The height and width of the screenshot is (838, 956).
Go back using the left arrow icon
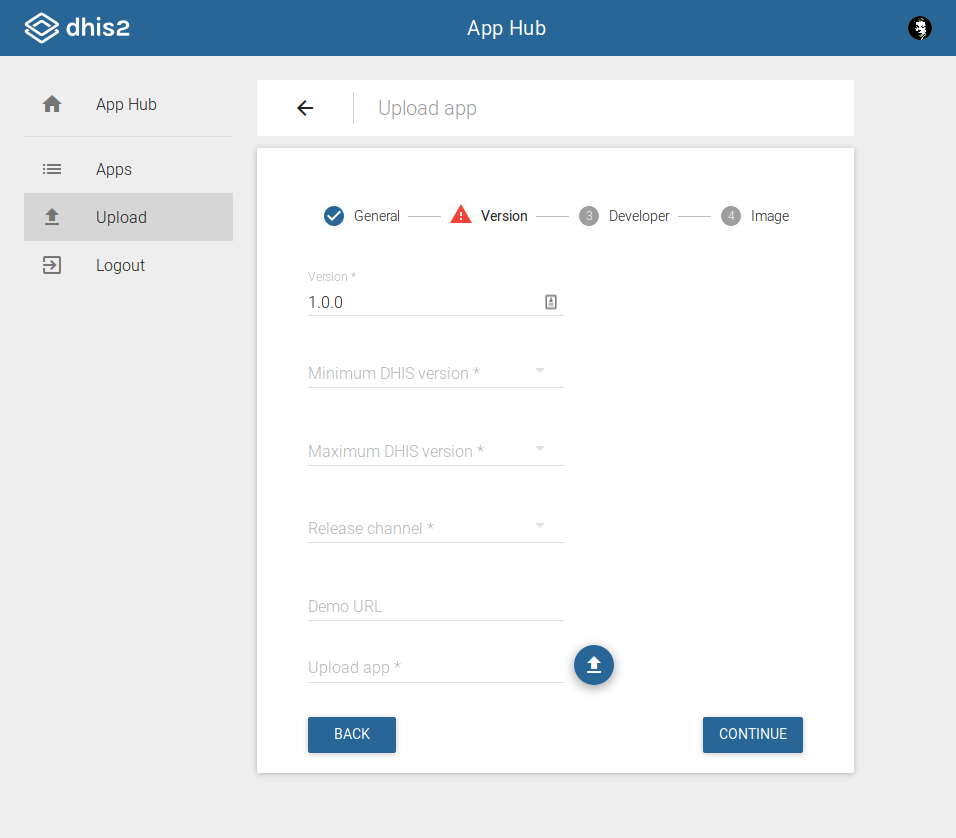pos(305,108)
